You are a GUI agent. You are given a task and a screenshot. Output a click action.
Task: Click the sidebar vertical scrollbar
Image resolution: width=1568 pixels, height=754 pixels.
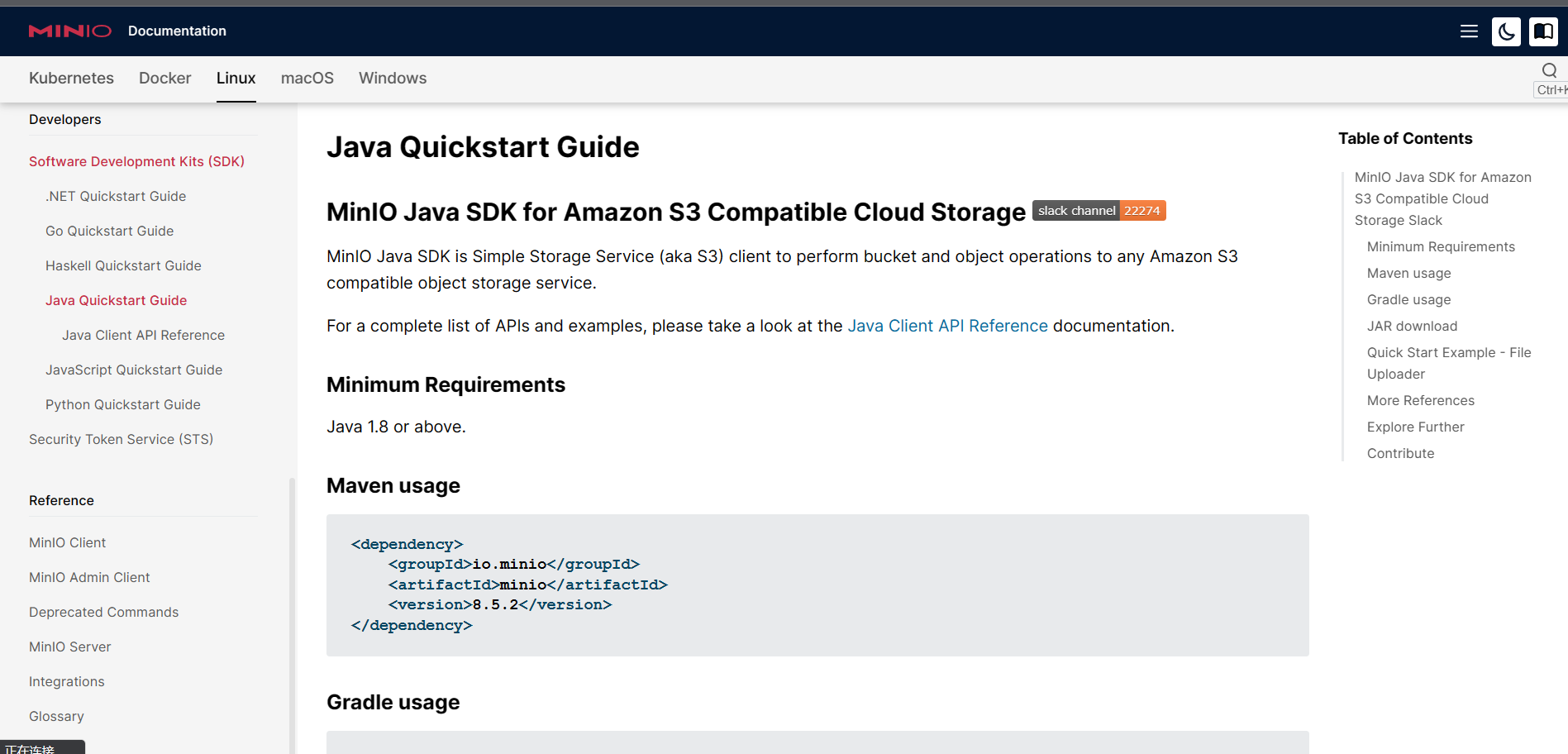coord(292,612)
